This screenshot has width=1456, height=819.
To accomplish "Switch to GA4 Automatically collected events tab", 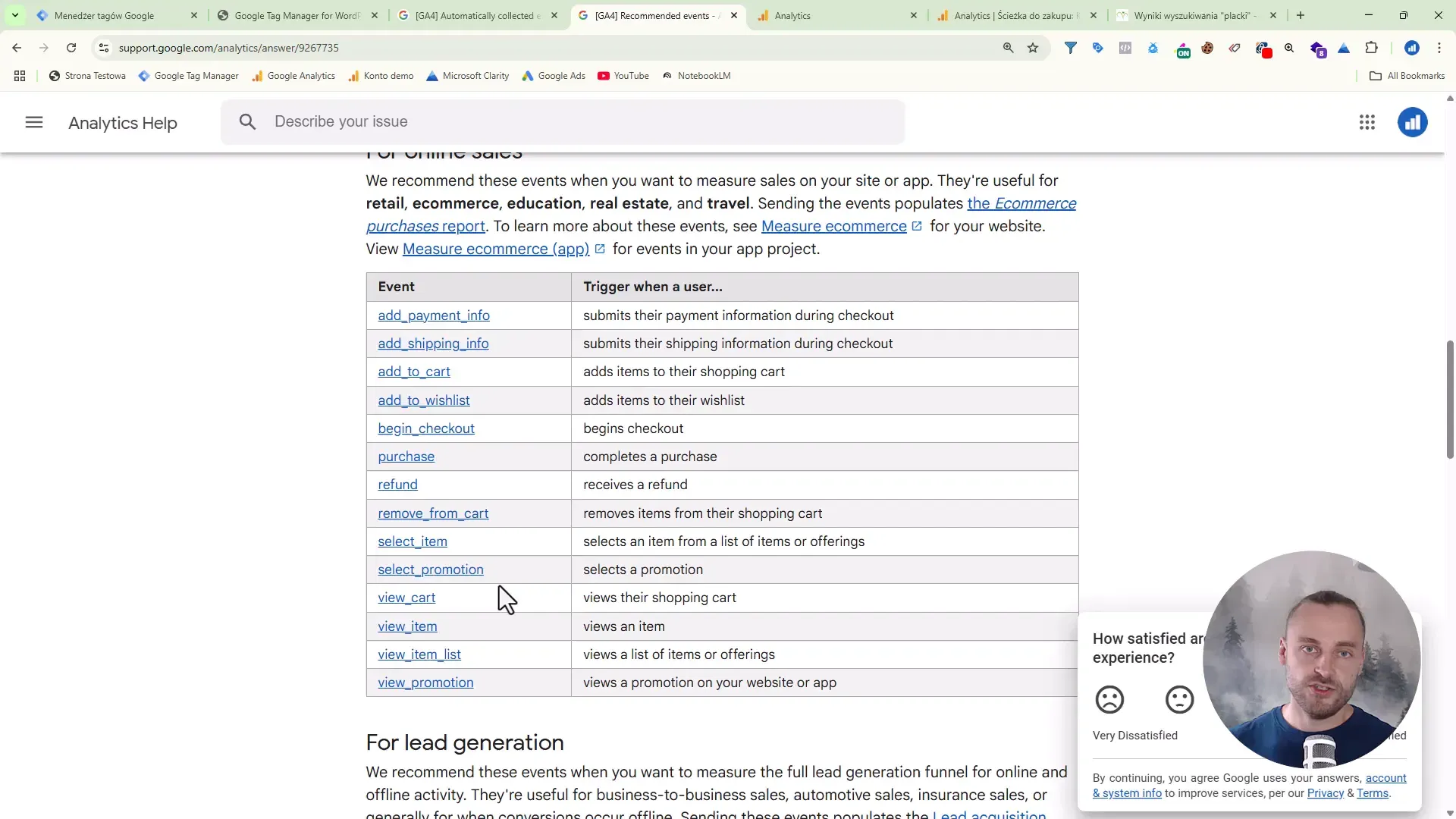I will click(478, 15).
